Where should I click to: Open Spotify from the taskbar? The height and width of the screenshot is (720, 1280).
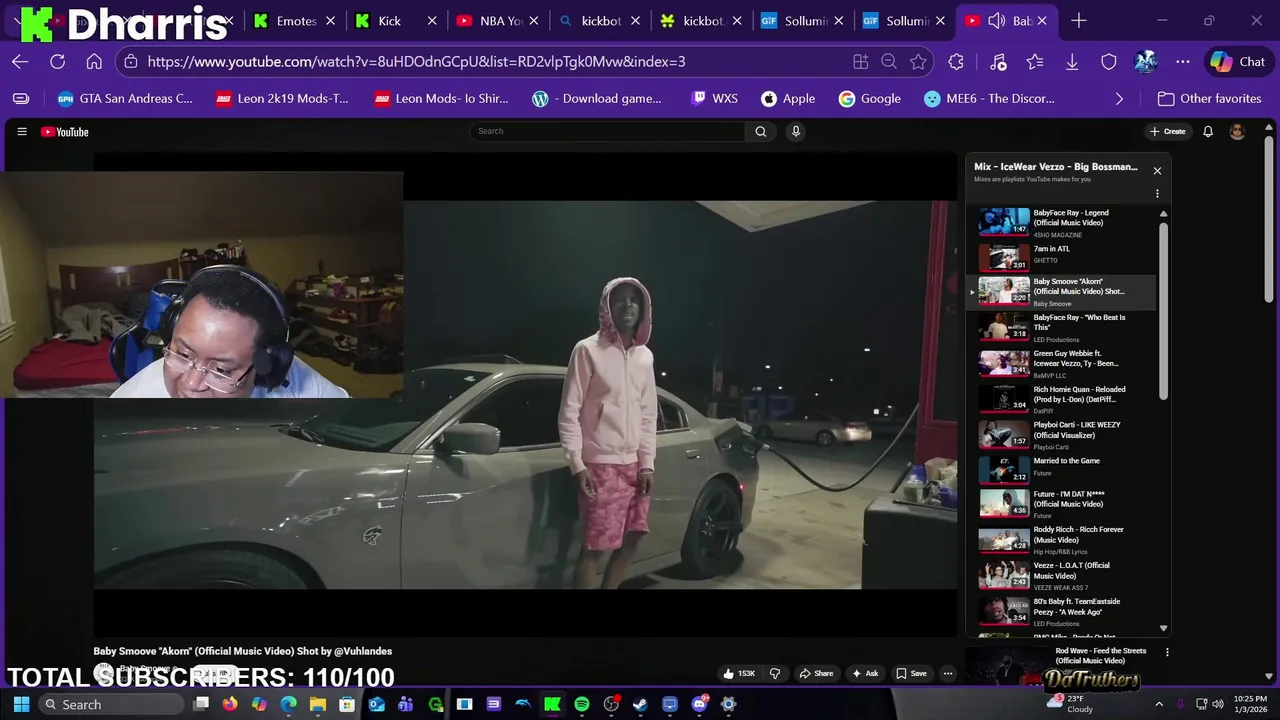(581, 704)
